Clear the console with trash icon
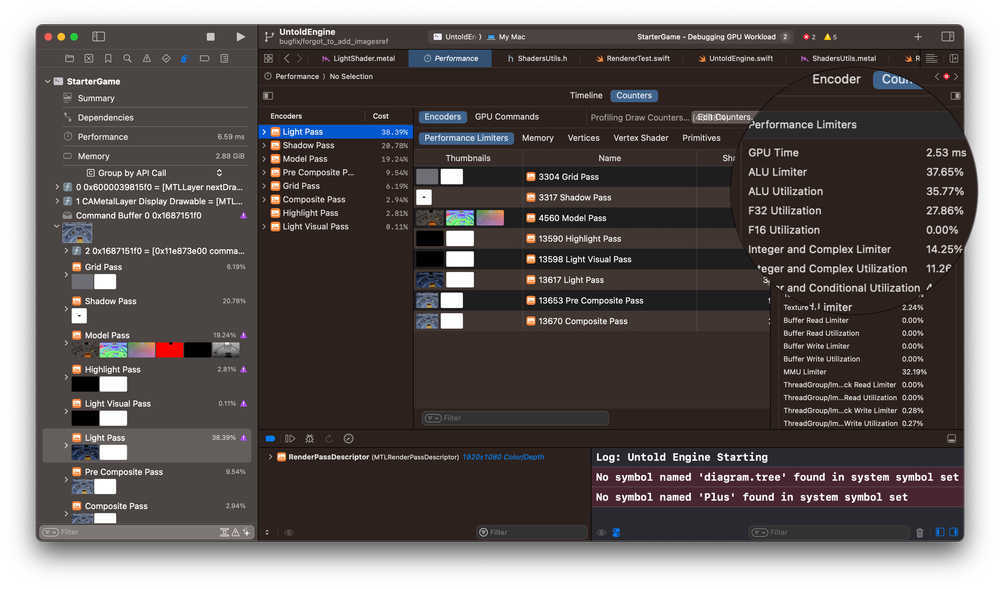 (920, 533)
